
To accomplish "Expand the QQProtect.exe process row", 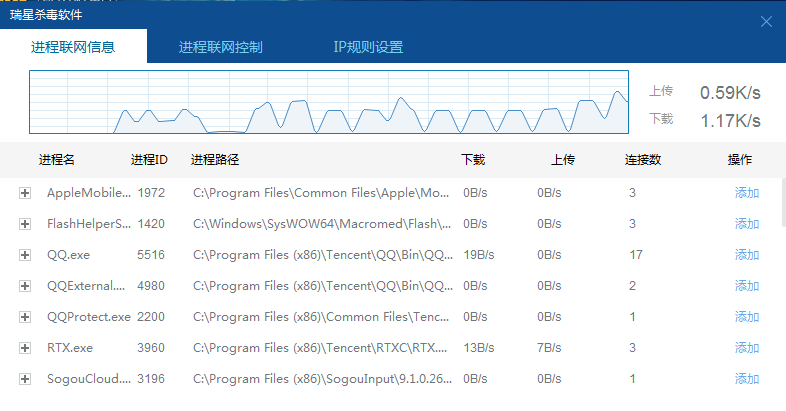I will [x=25, y=317].
